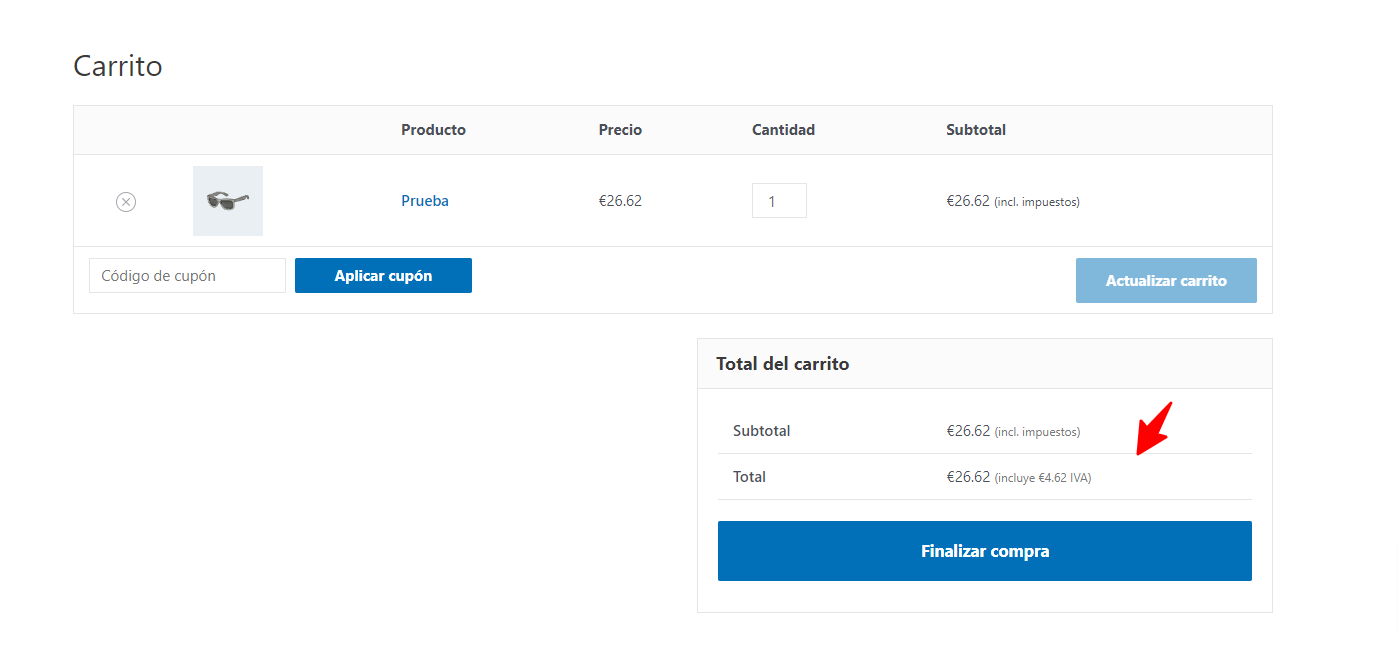Apply coupon with Aplicar cupón button
The width and height of the screenshot is (1398, 652).
click(383, 276)
